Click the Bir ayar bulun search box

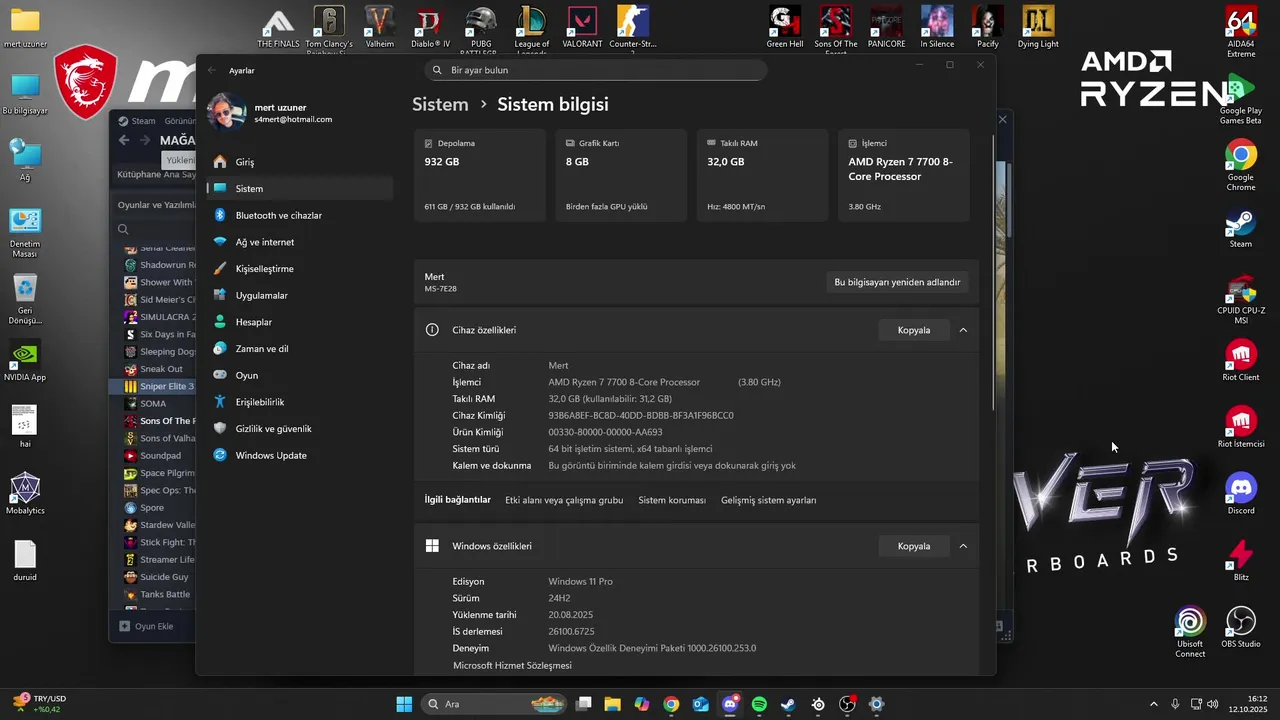[x=596, y=70]
